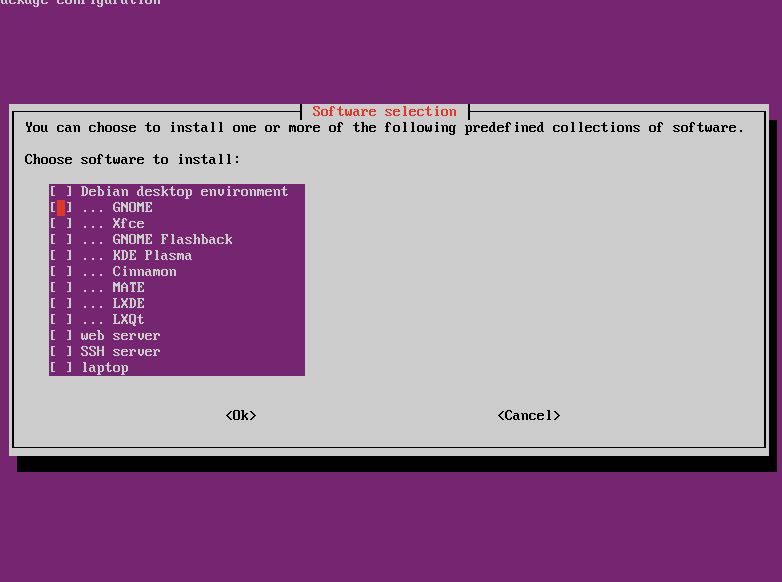Screen dimensions: 782x582
Task: Toggle the GNOME checkbox
Action: coord(61,207)
